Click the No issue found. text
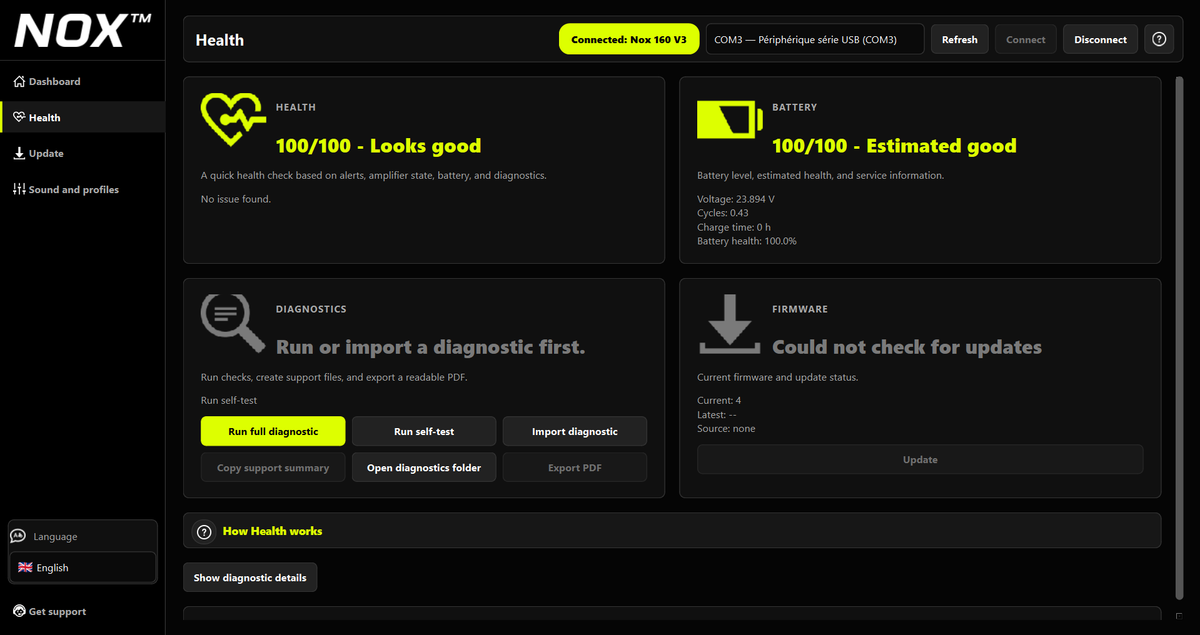Image resolution: width=1200 pixels, height=635 pixels. [x=236, y=199]
